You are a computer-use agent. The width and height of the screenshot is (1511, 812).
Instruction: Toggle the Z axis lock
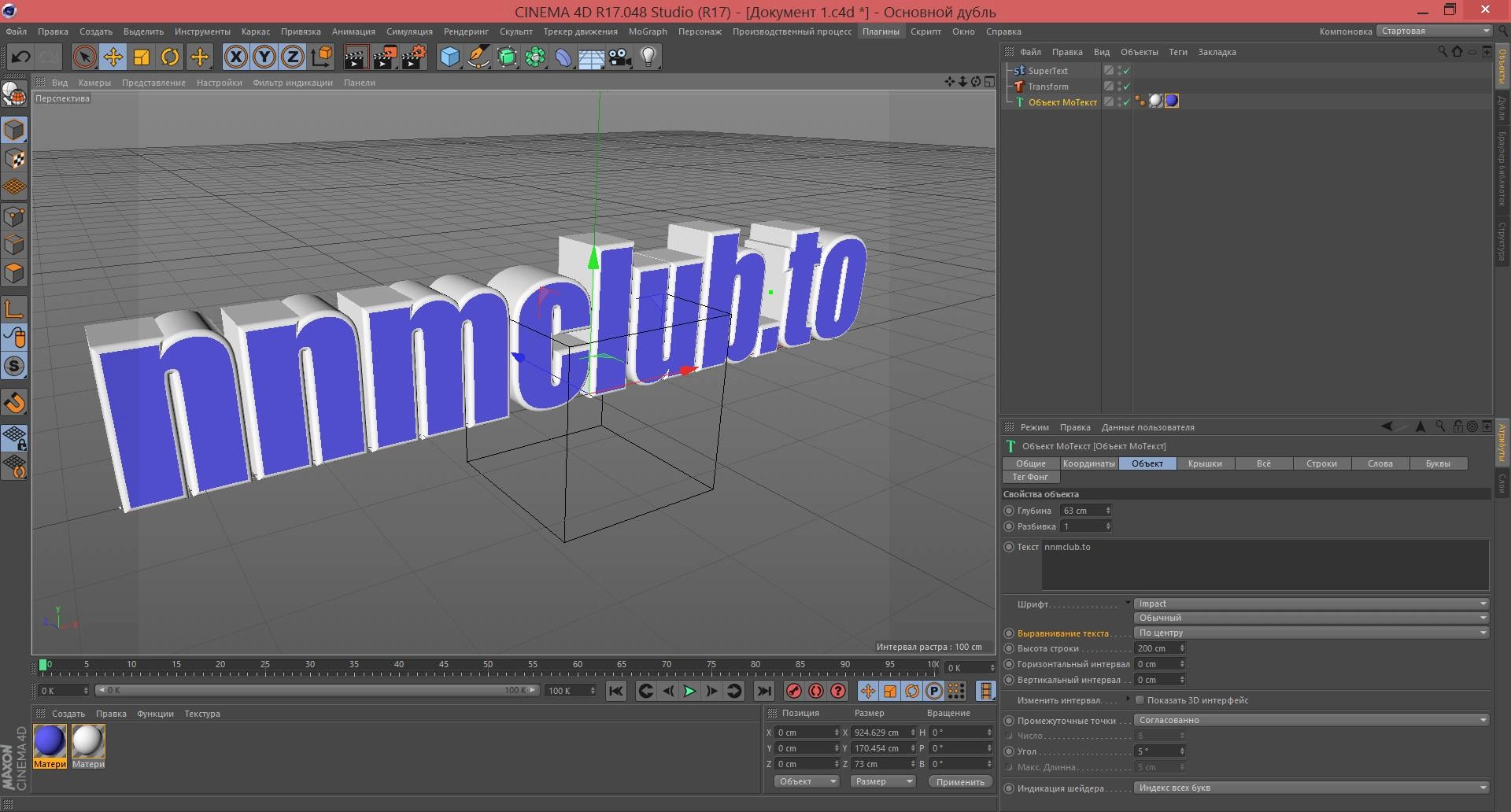pos(293,57)
